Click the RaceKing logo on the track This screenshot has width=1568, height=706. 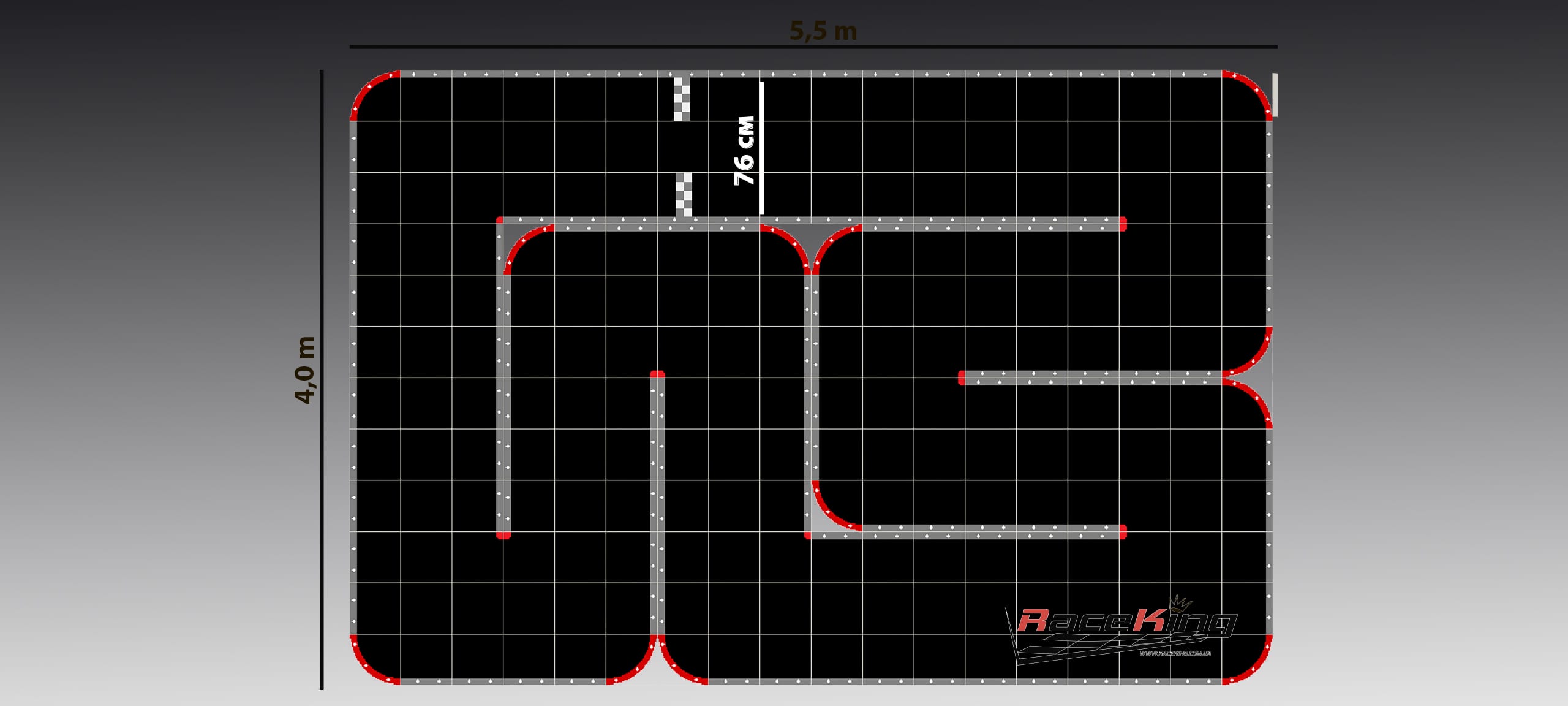tap(1126, 621)
